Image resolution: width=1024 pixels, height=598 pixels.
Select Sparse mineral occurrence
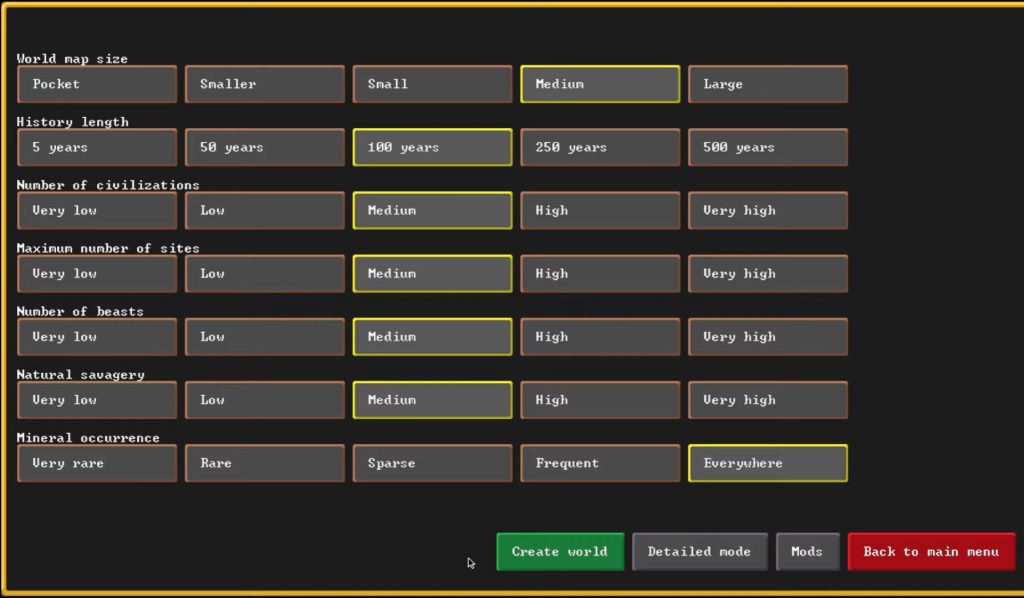[x=432, y=464]
